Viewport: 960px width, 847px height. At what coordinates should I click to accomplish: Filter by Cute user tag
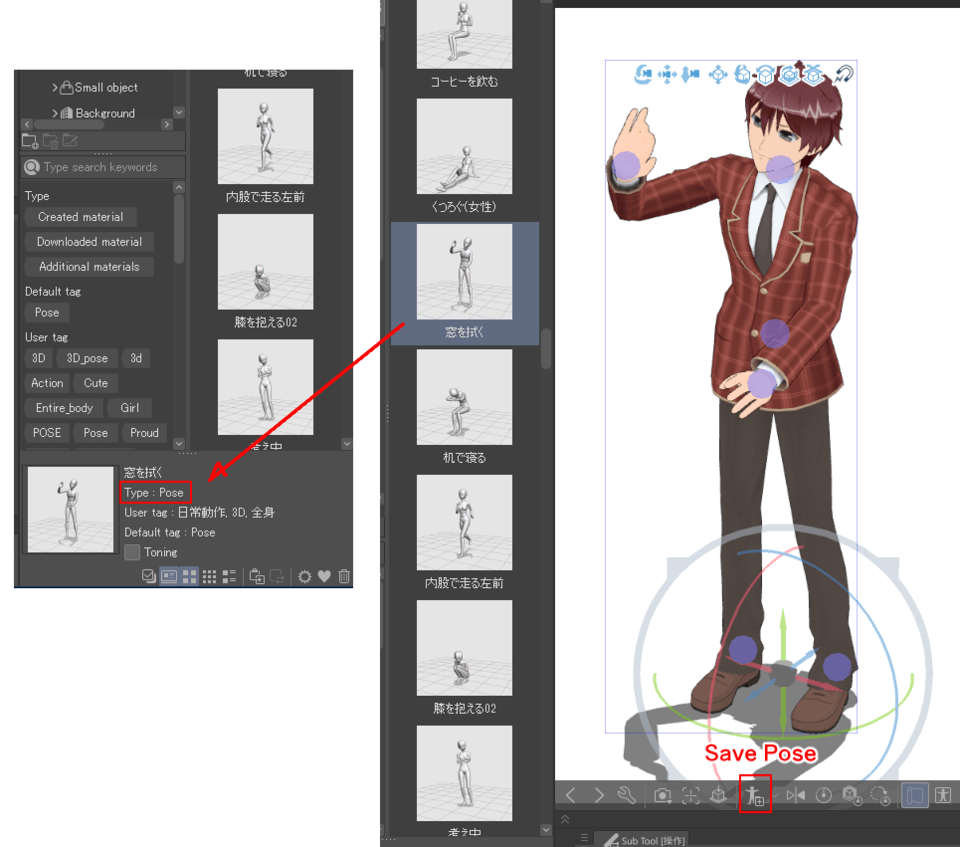96,383
